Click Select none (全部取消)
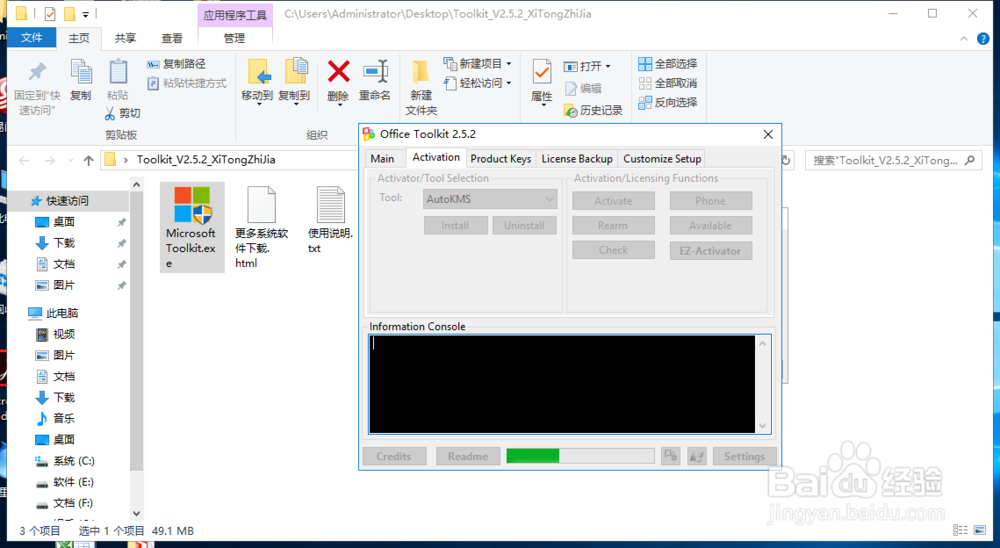Screen dimensions: 1000x548 [x=668, y=83]
